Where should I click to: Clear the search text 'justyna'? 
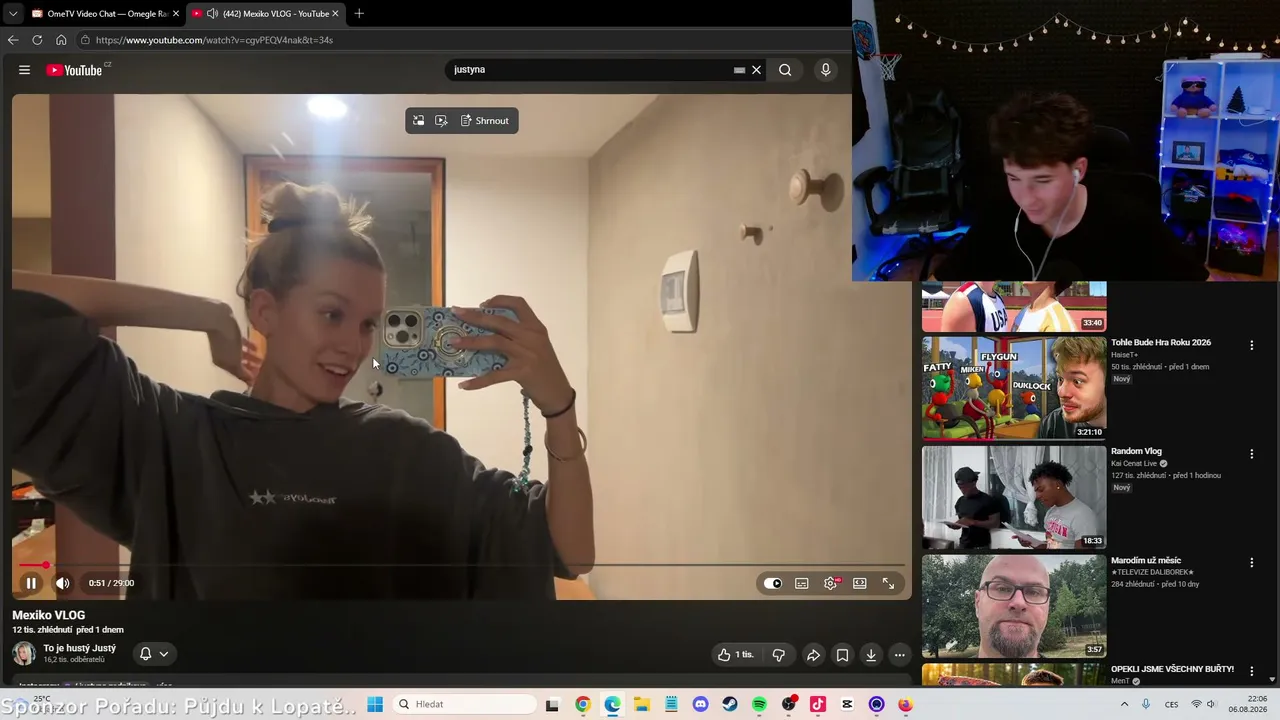[x=757, y=70]
